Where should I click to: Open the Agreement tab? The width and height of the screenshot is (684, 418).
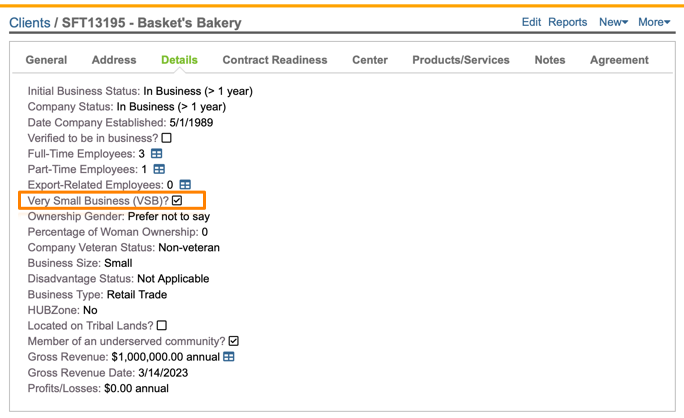coord(619,60)
